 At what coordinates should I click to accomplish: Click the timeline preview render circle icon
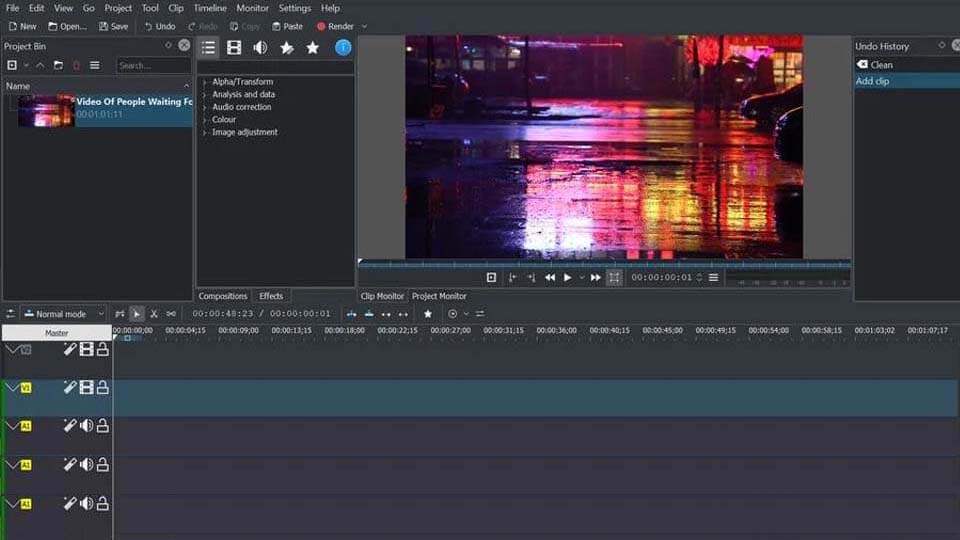click(x=452, y=313)
